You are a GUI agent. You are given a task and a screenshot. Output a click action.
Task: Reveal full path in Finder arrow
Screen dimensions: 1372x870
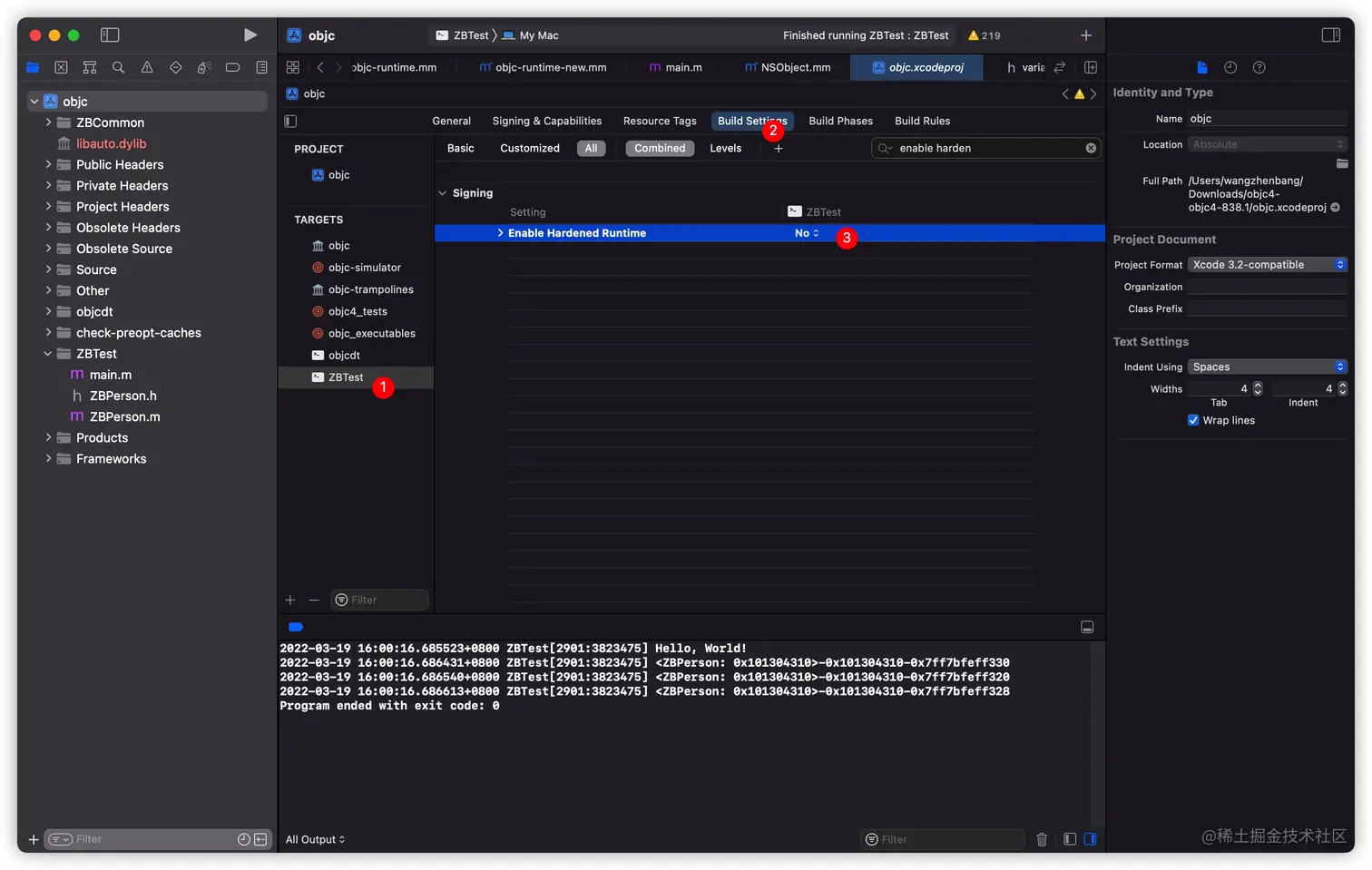click(1335, 208)
